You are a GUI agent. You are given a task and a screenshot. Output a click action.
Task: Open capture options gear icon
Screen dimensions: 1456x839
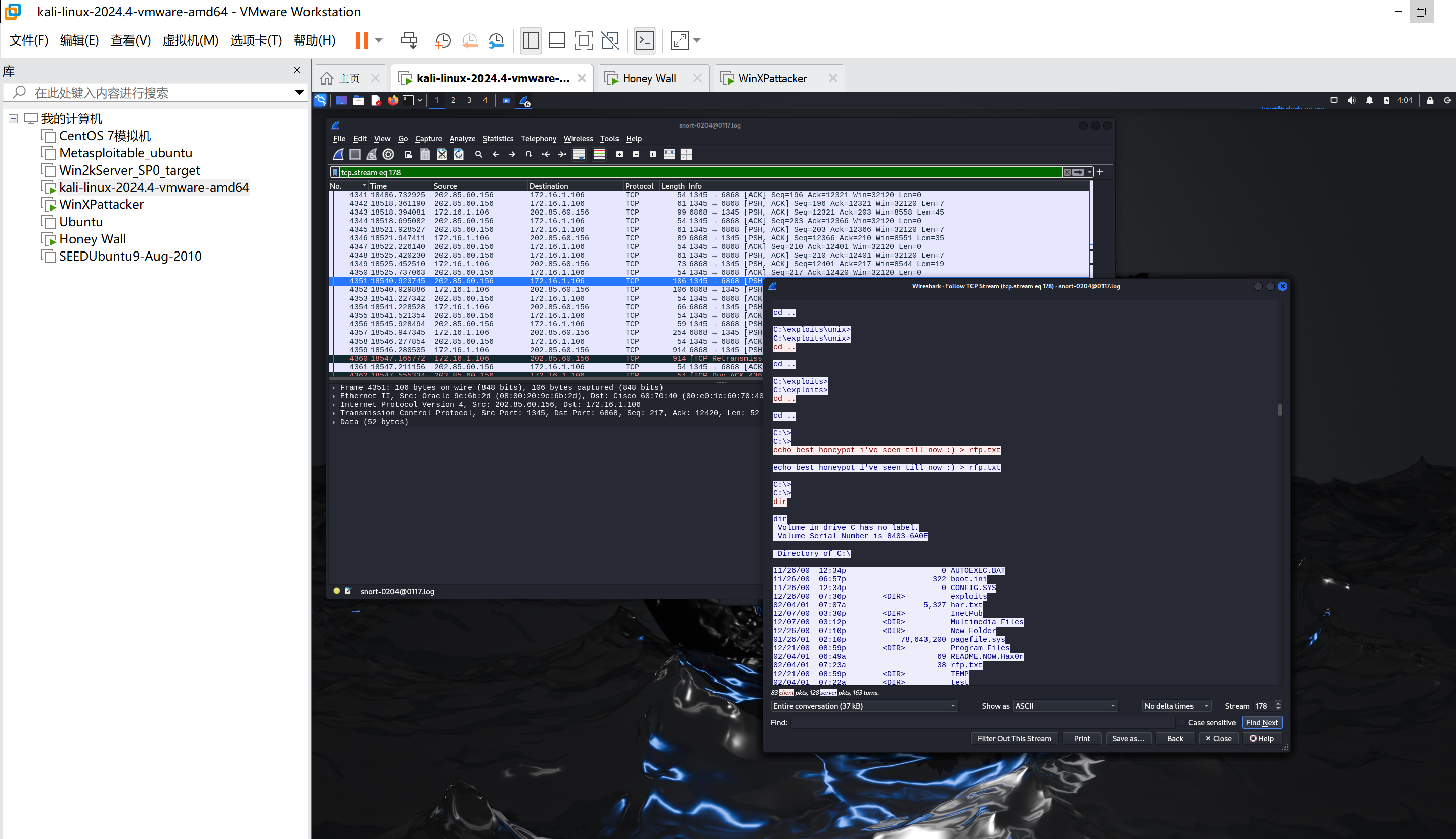tap(388, 154)
